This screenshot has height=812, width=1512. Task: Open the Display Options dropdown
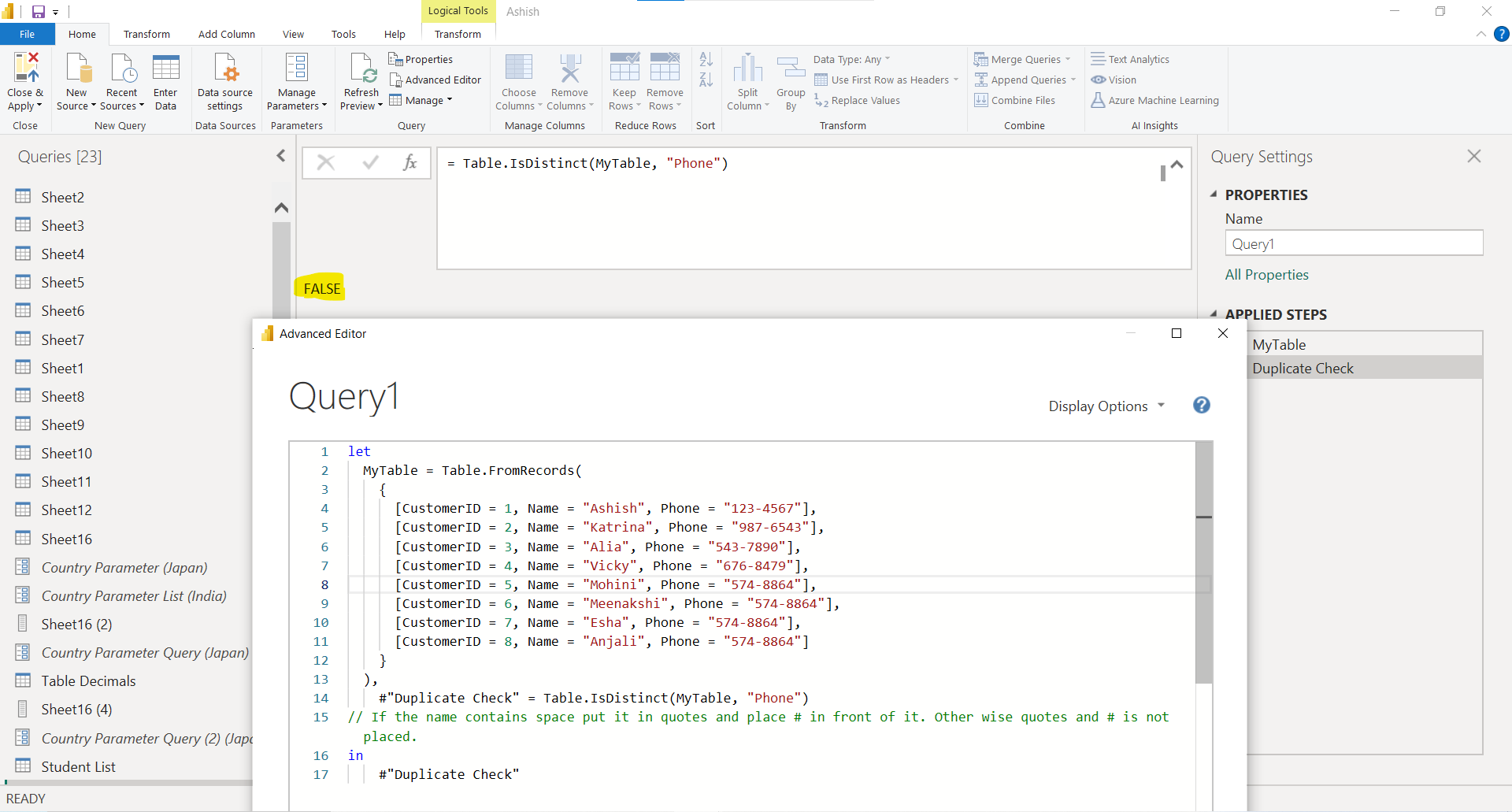pos(1106,406)
